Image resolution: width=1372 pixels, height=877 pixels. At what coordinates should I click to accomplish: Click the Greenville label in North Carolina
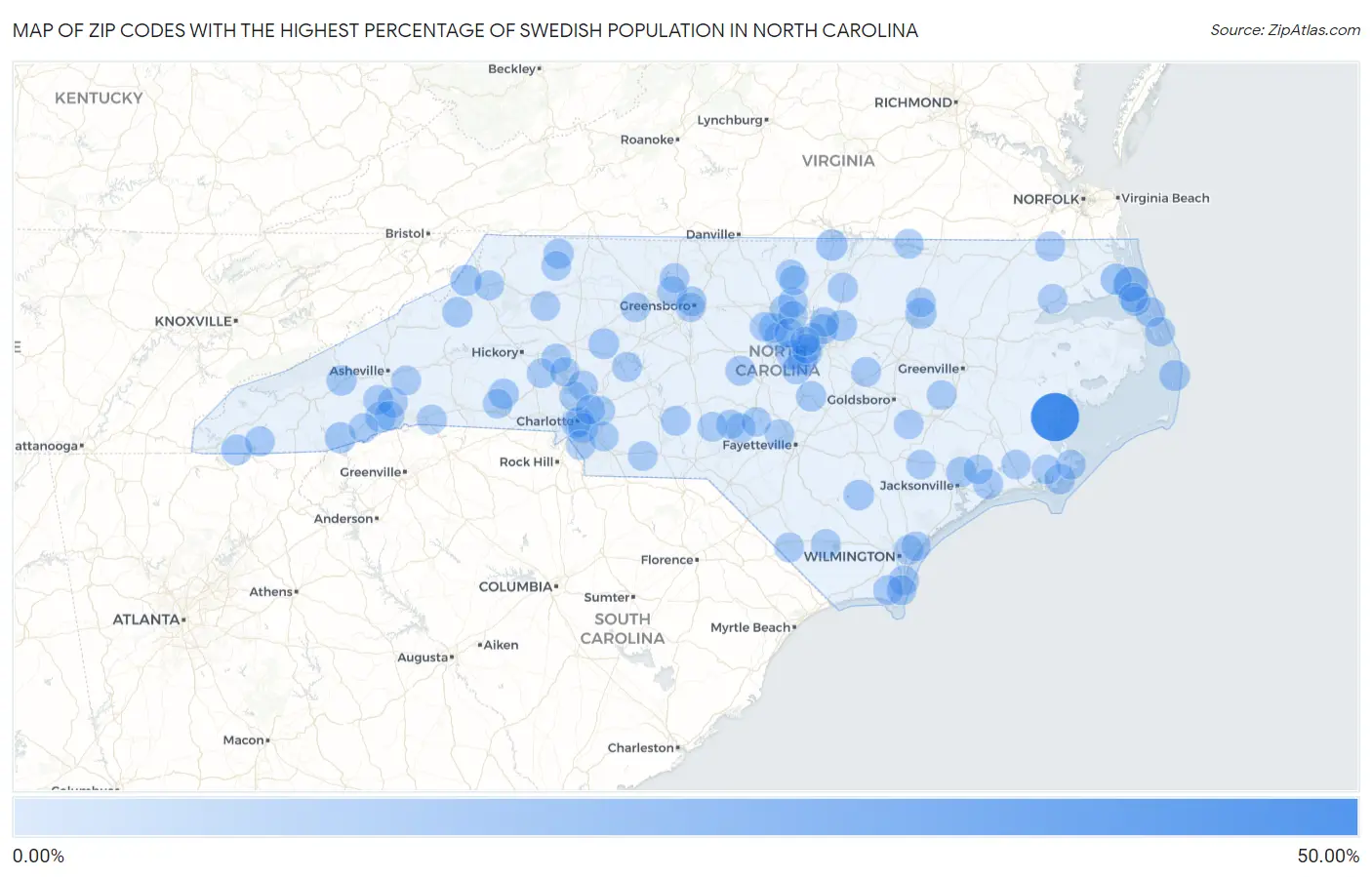929,369
